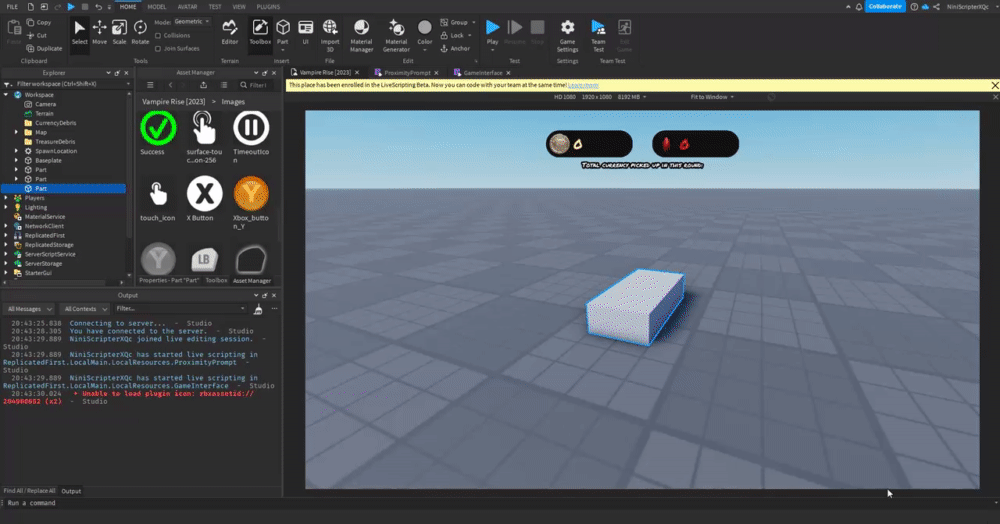
Task: Open the FILE menu
Action: tap(12, 7)
